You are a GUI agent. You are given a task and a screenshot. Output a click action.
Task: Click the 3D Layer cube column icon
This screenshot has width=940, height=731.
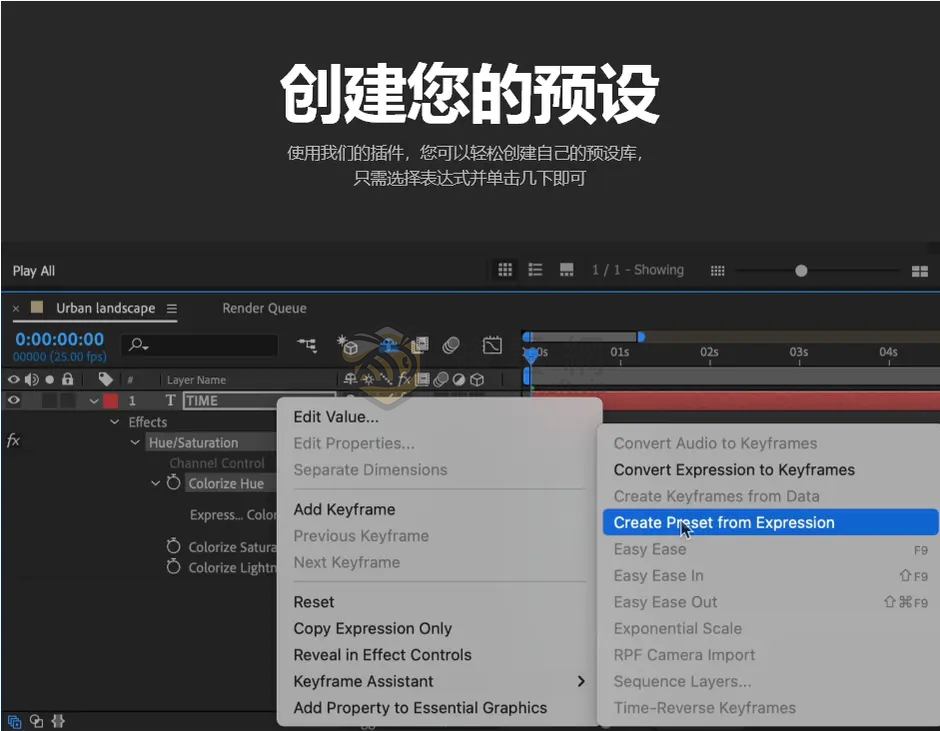click(477, 379)
